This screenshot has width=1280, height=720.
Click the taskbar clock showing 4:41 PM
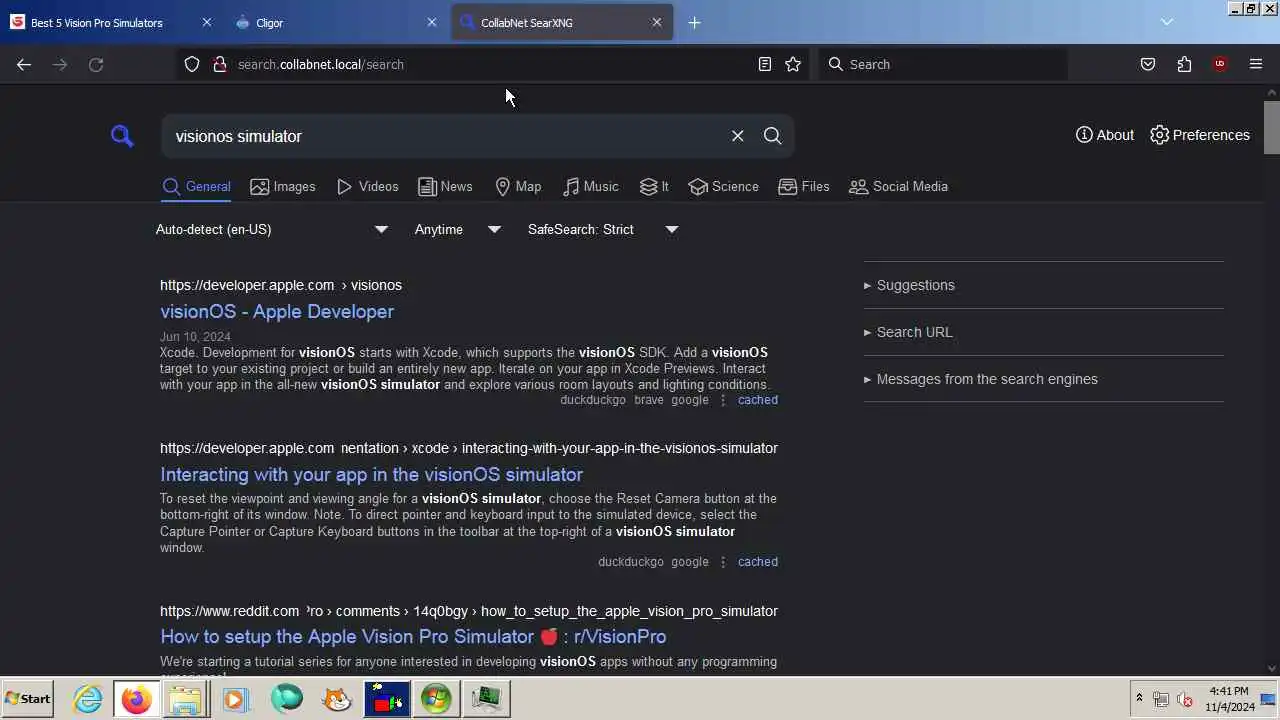coord(1229,698)
